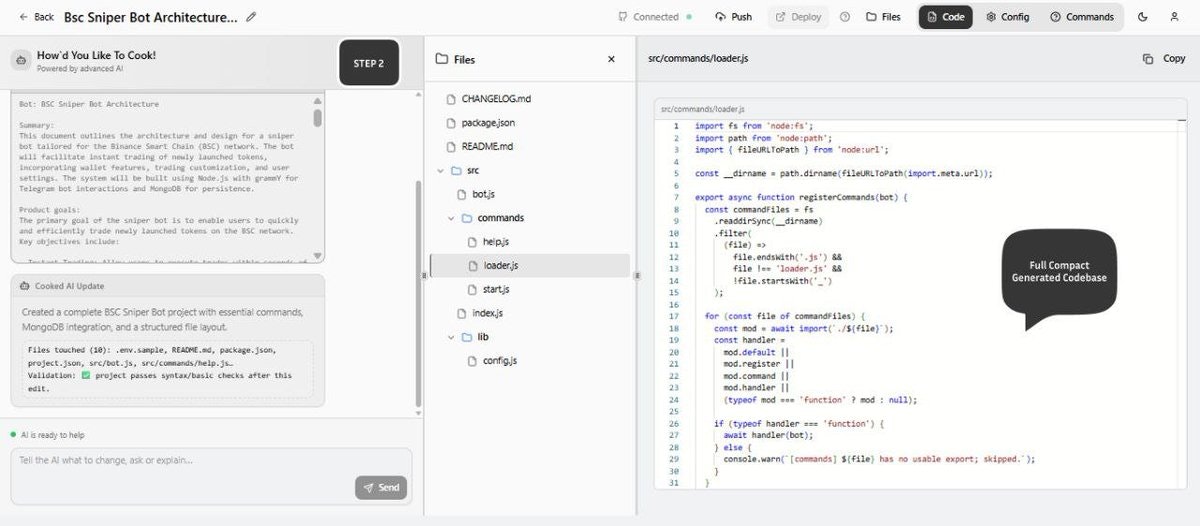This screenshot has height=526, width=1200.
Task: Collapse the lib folder chevron
Action: pos(451,338)
